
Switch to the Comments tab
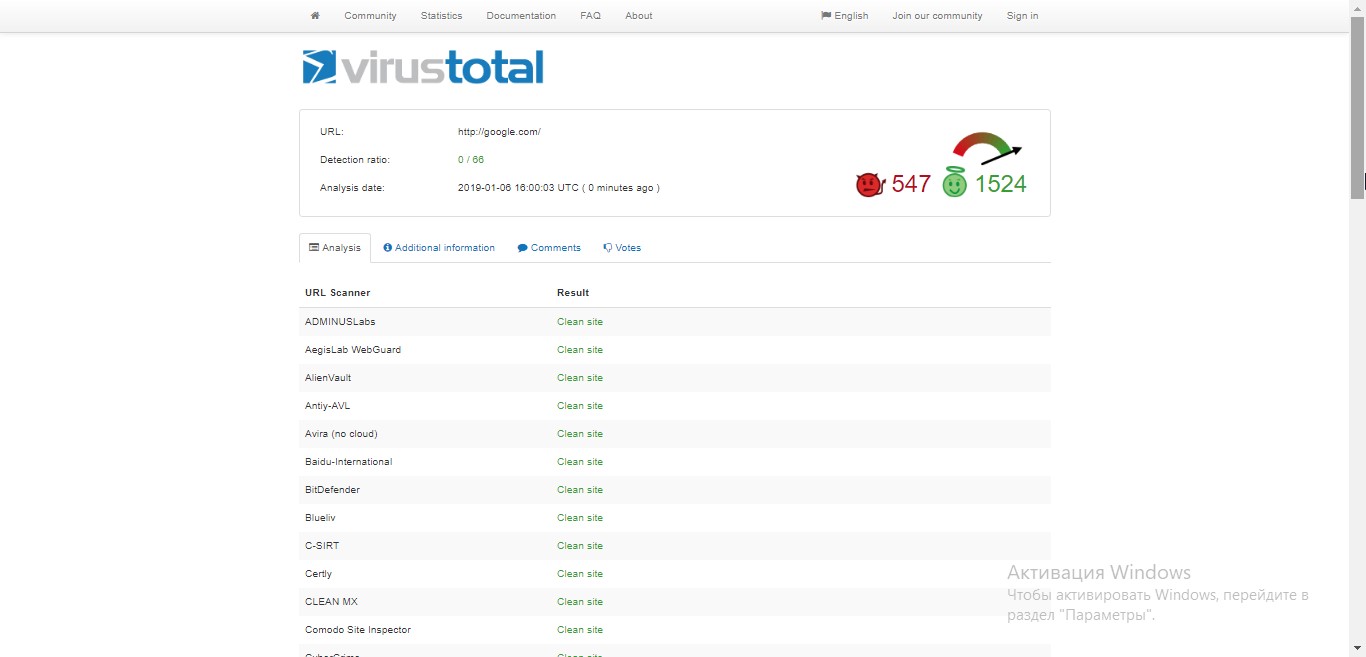[x=549, y=248]
